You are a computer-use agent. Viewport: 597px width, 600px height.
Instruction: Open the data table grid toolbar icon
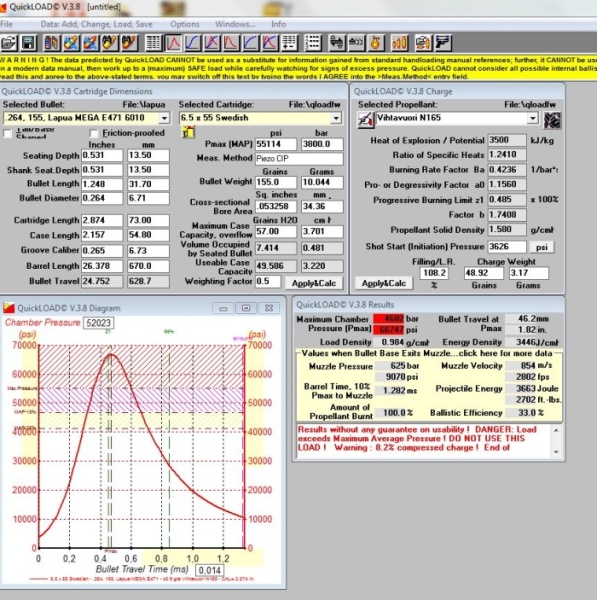[154, 42]
